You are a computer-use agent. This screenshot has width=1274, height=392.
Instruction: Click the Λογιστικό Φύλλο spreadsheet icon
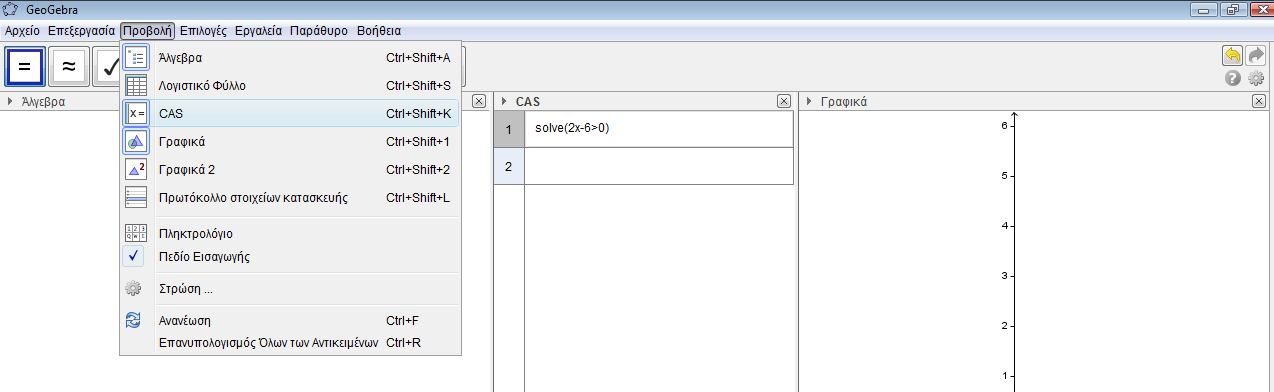pyautogui.click(x=136, y=86)
